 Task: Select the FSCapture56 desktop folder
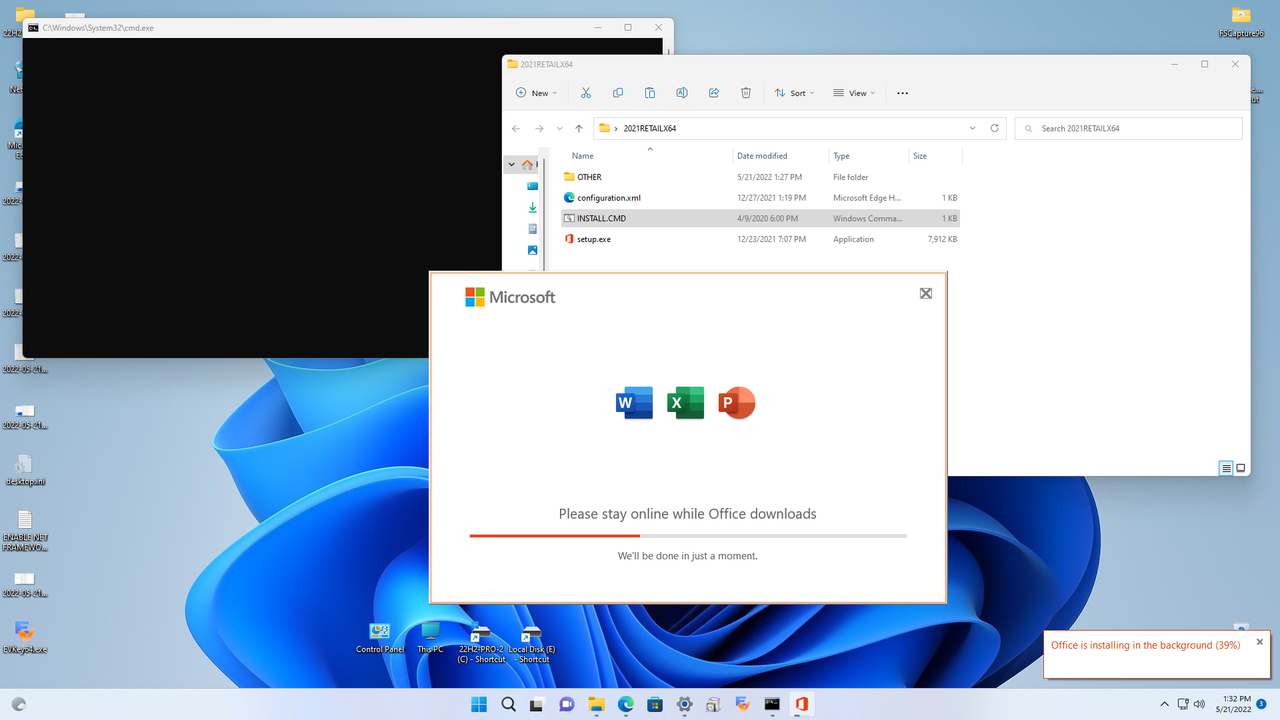(x=1241, y=22)
